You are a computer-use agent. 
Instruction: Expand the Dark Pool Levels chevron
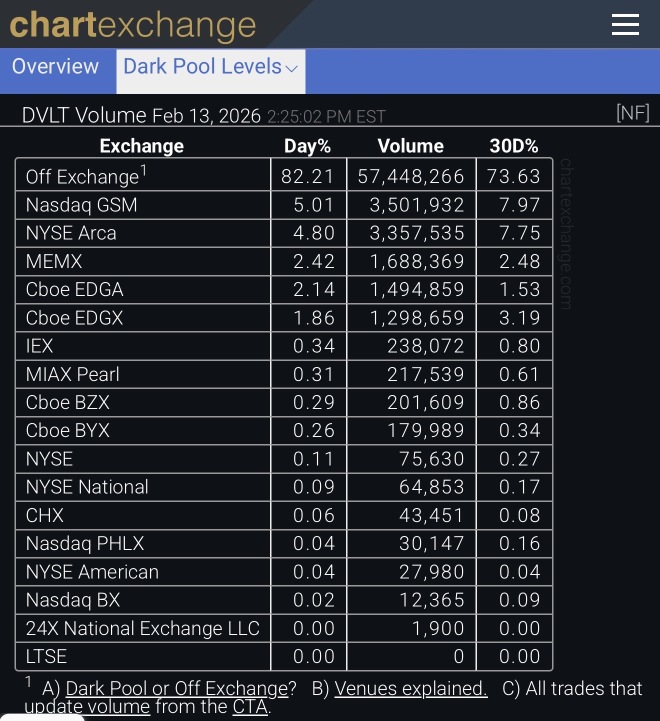(x=292, y=69)
